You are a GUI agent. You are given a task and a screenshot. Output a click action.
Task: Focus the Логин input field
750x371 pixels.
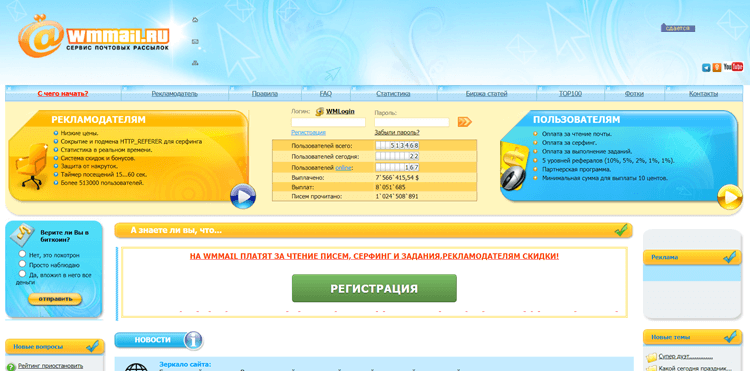pyautogui.click(x=328, y=122)
